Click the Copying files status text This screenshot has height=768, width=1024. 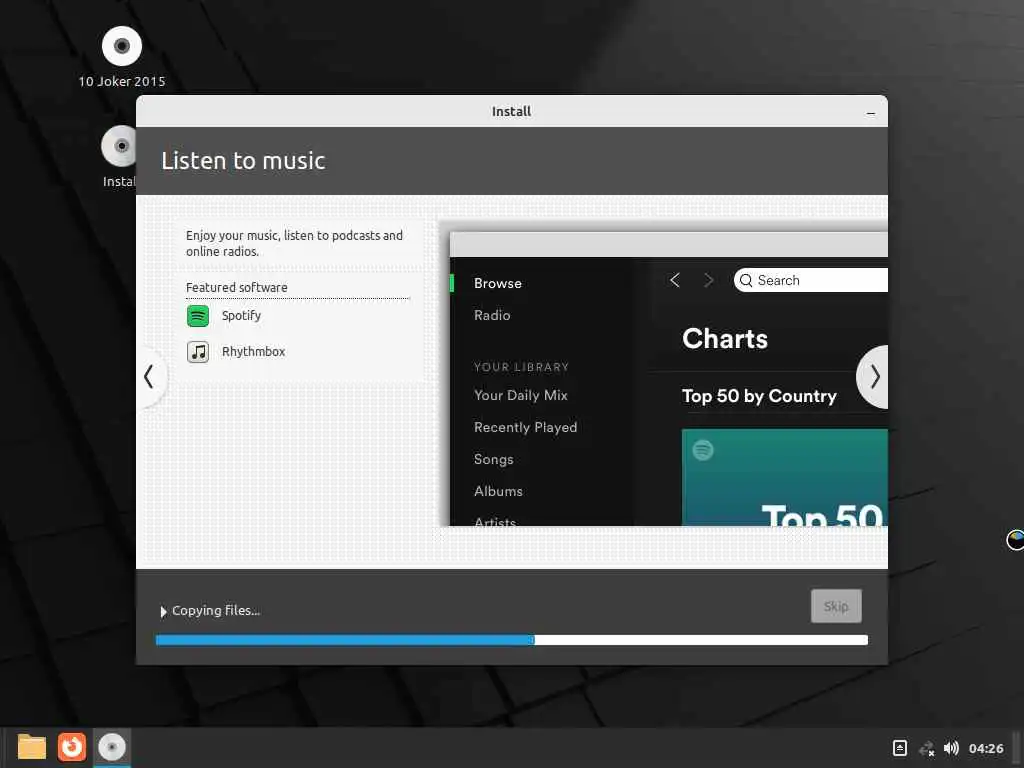216,611
